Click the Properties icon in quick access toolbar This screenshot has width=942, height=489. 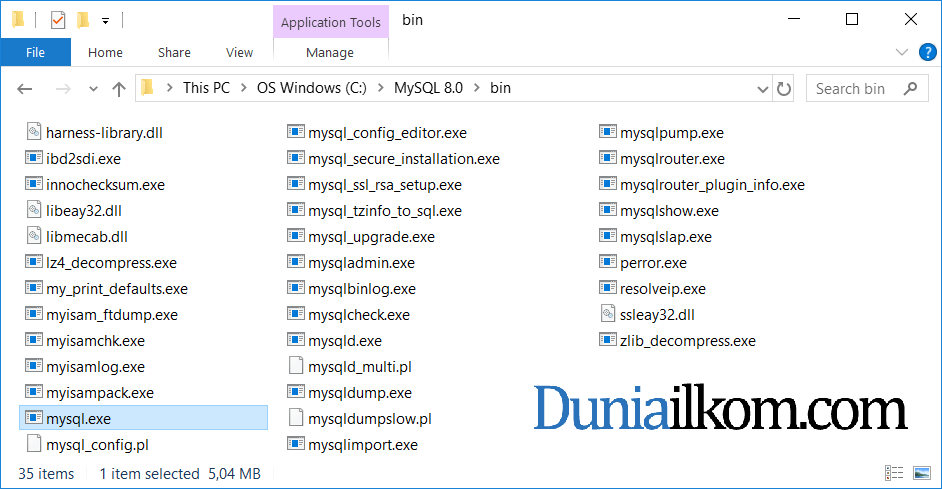click(58, 20)
